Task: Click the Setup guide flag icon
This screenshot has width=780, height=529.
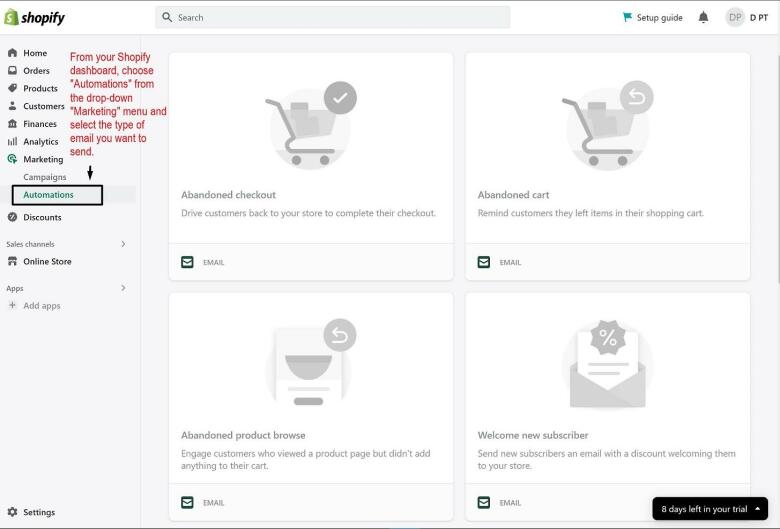Action: click(627, 17)
